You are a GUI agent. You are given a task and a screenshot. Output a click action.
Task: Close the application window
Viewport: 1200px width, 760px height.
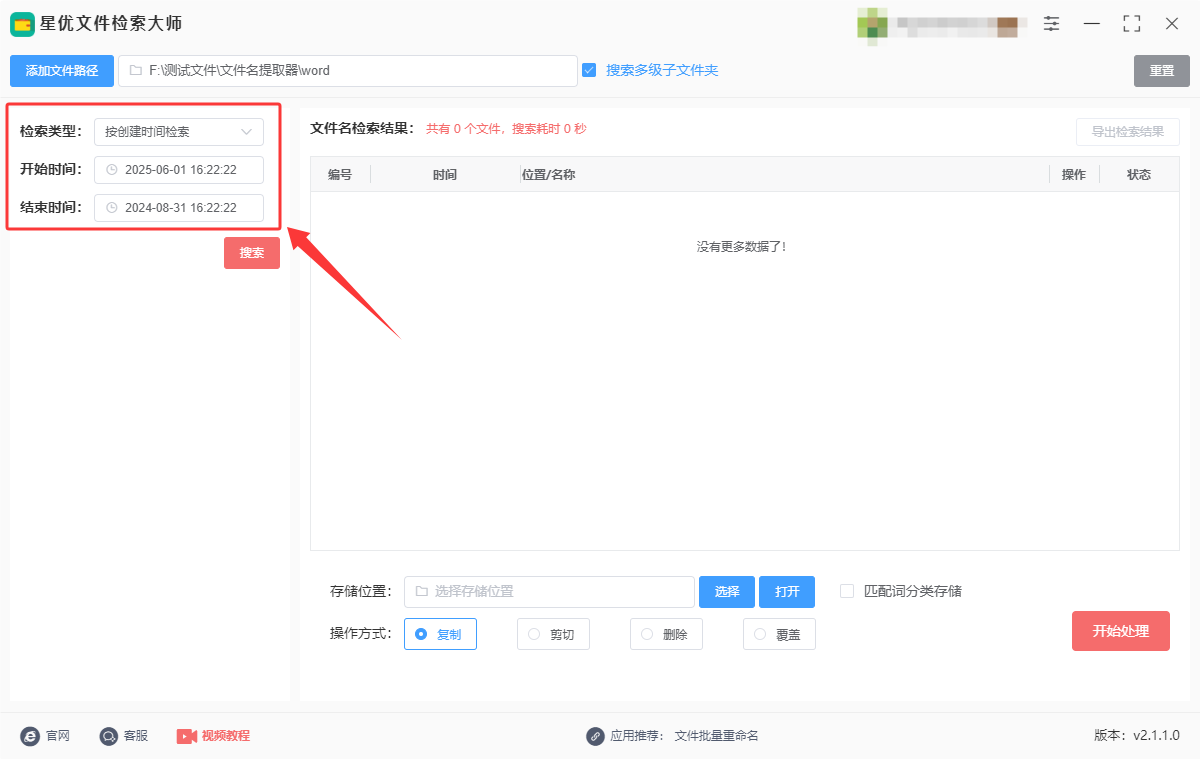coord(1172,23)
